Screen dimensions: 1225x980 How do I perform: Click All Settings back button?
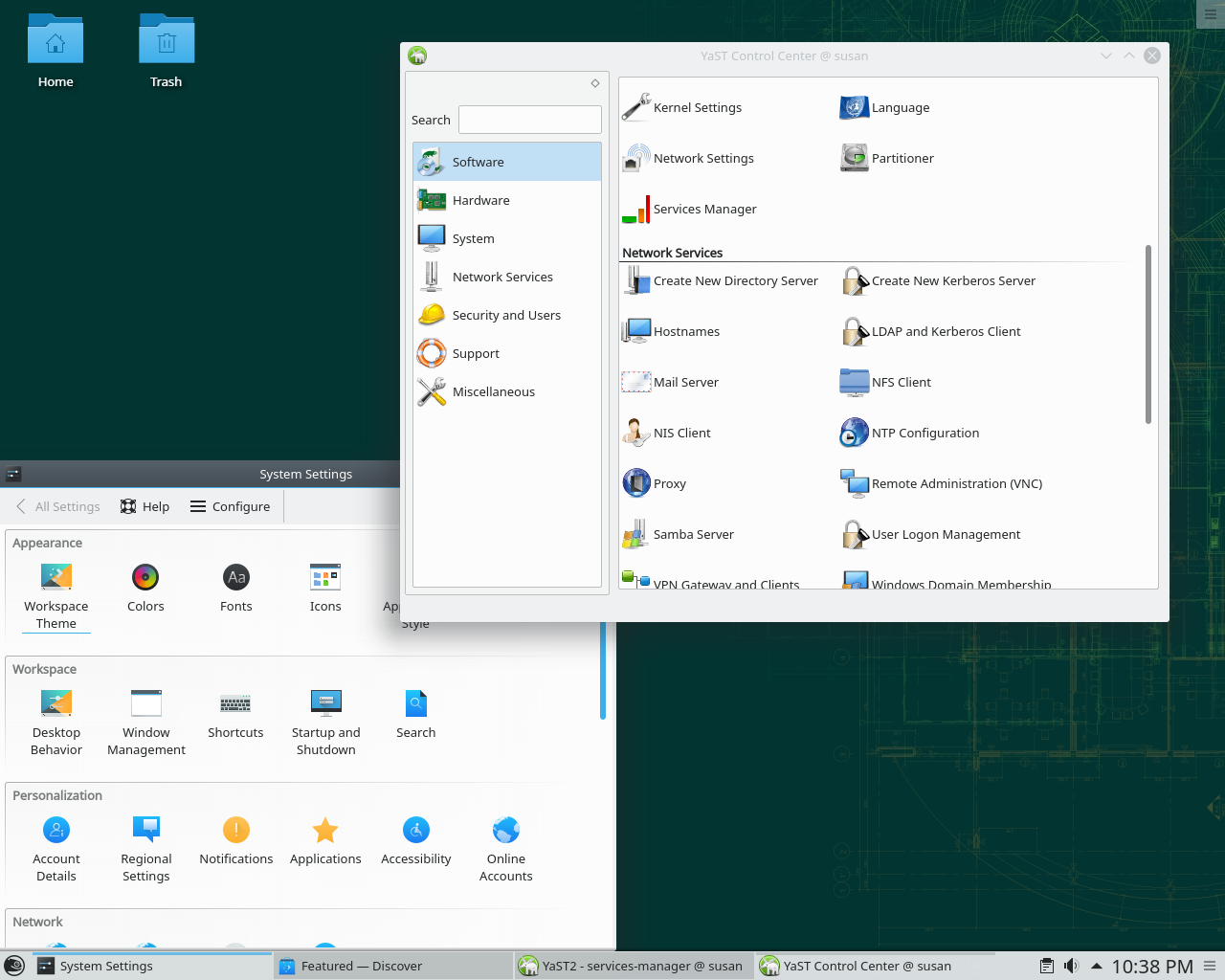58,506
